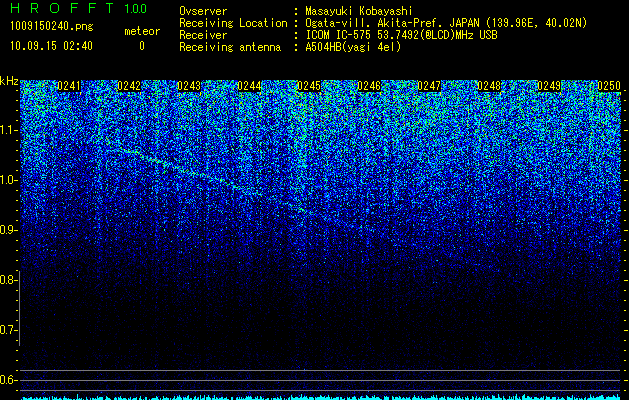Click the 1.0.0 version number
Viewport: 629px width, 400px height.
click(x=136, y=8)
